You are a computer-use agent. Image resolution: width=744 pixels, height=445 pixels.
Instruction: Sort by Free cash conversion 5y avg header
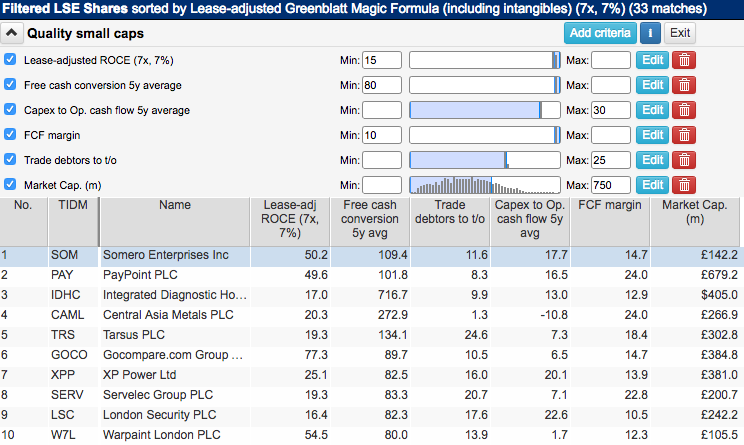(x=370, y=222)
